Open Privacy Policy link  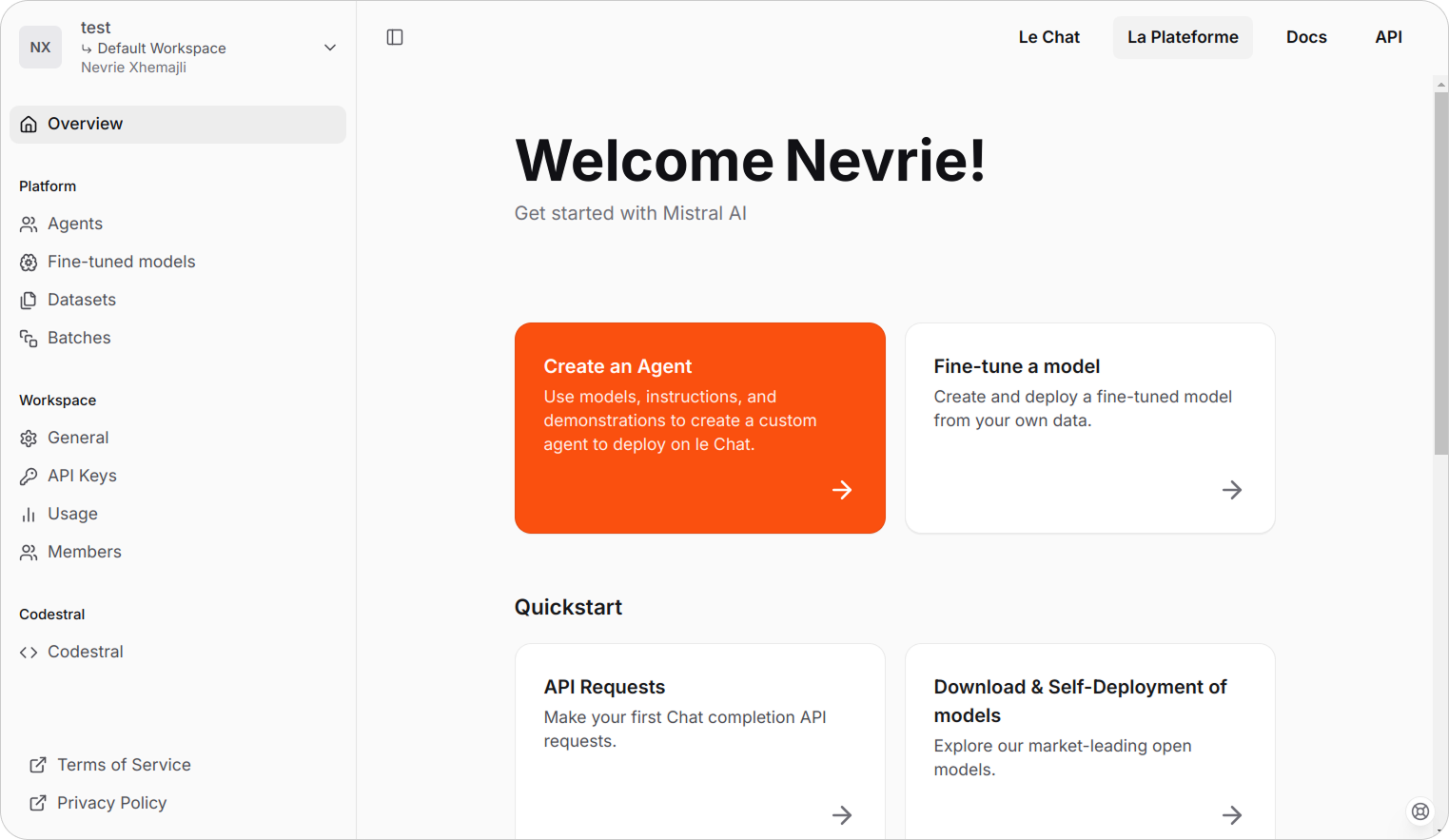[111, 803]
